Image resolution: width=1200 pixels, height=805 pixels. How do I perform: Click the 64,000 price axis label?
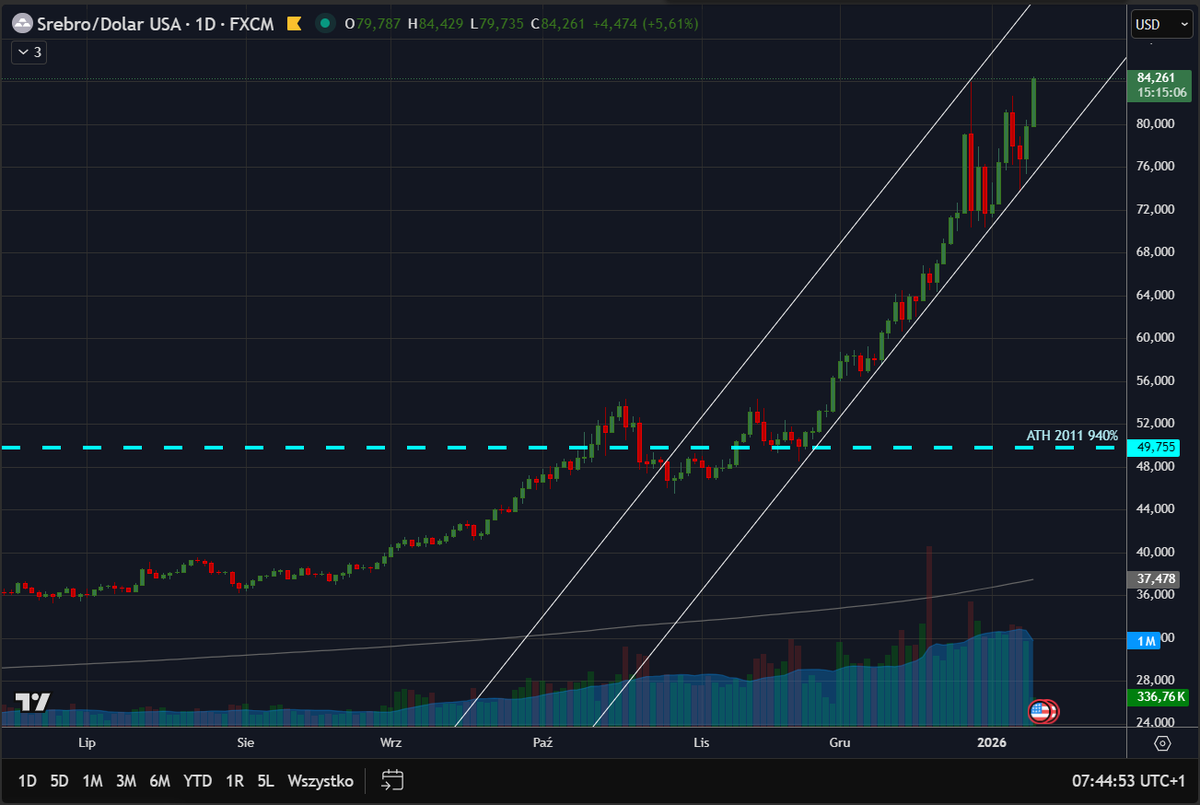click(x=1153, y=294)
